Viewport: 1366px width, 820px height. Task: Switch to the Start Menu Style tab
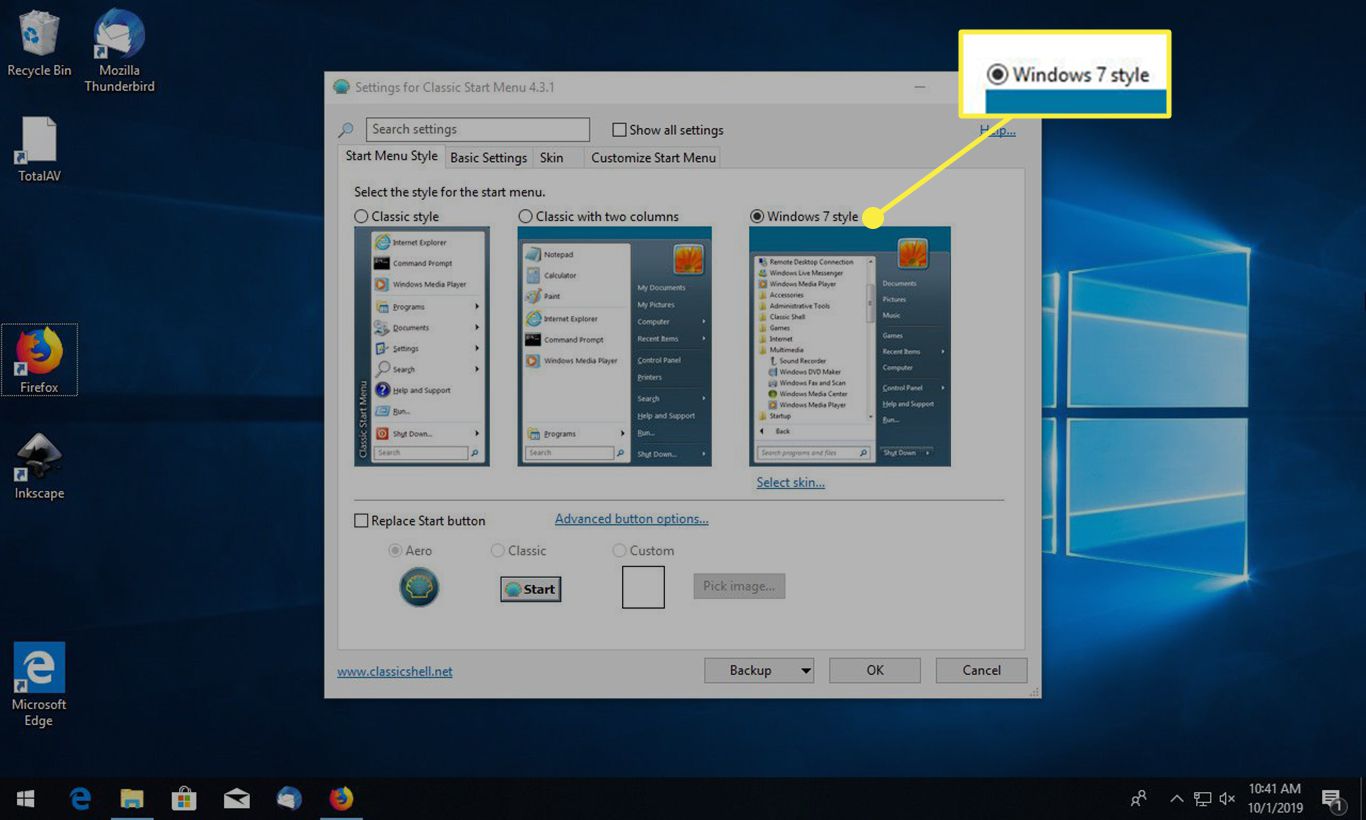391,156
